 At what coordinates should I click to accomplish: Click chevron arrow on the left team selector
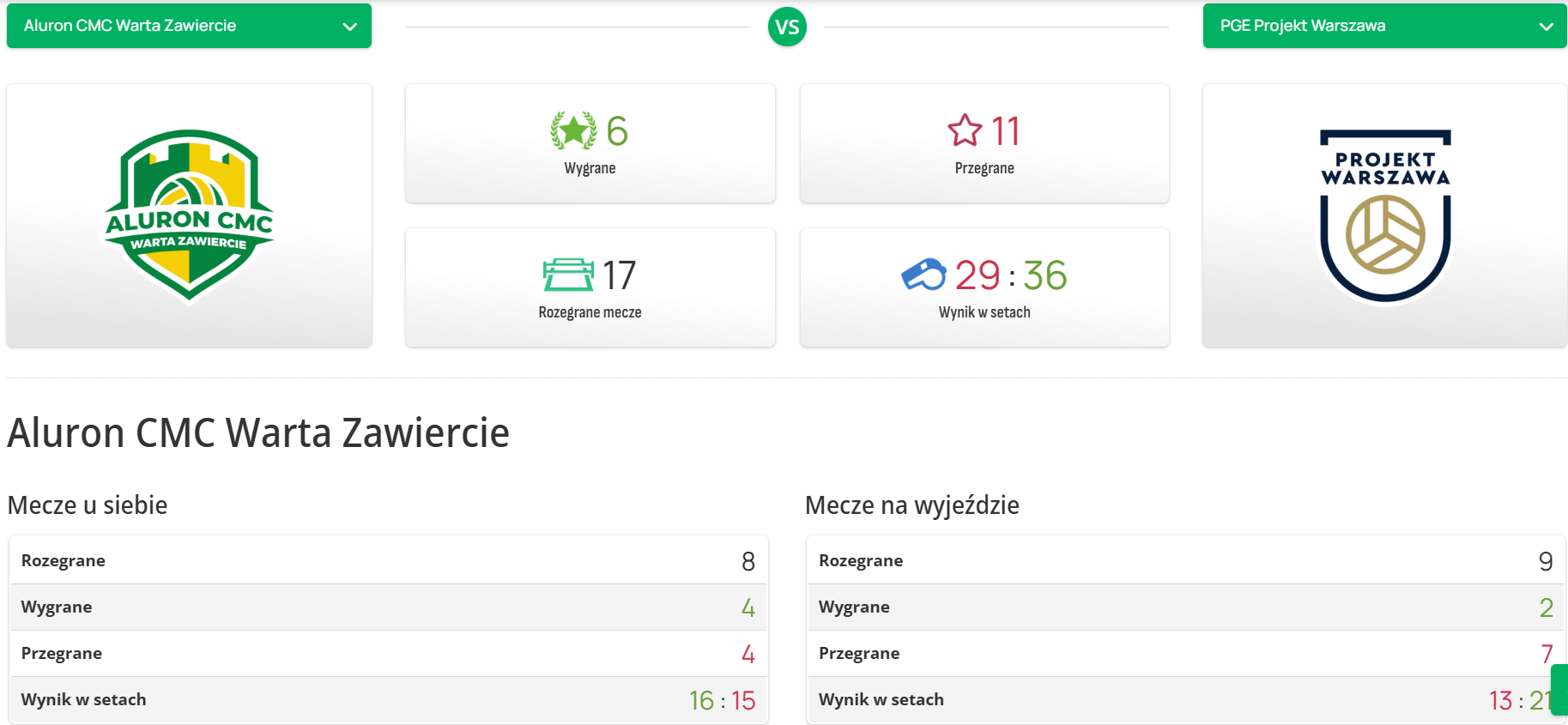pyautogui.click(x=350, y=27)
